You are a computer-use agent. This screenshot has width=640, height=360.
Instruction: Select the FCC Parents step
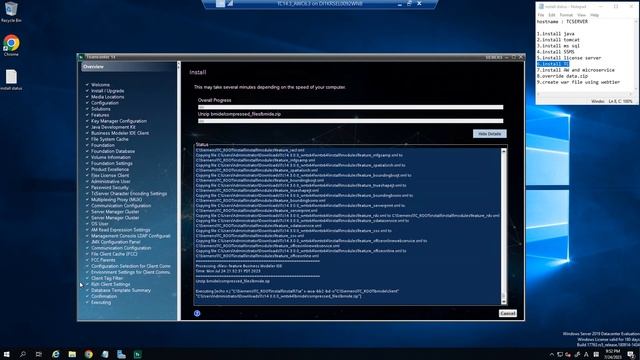pyautogui.click(x=103, y=260)
